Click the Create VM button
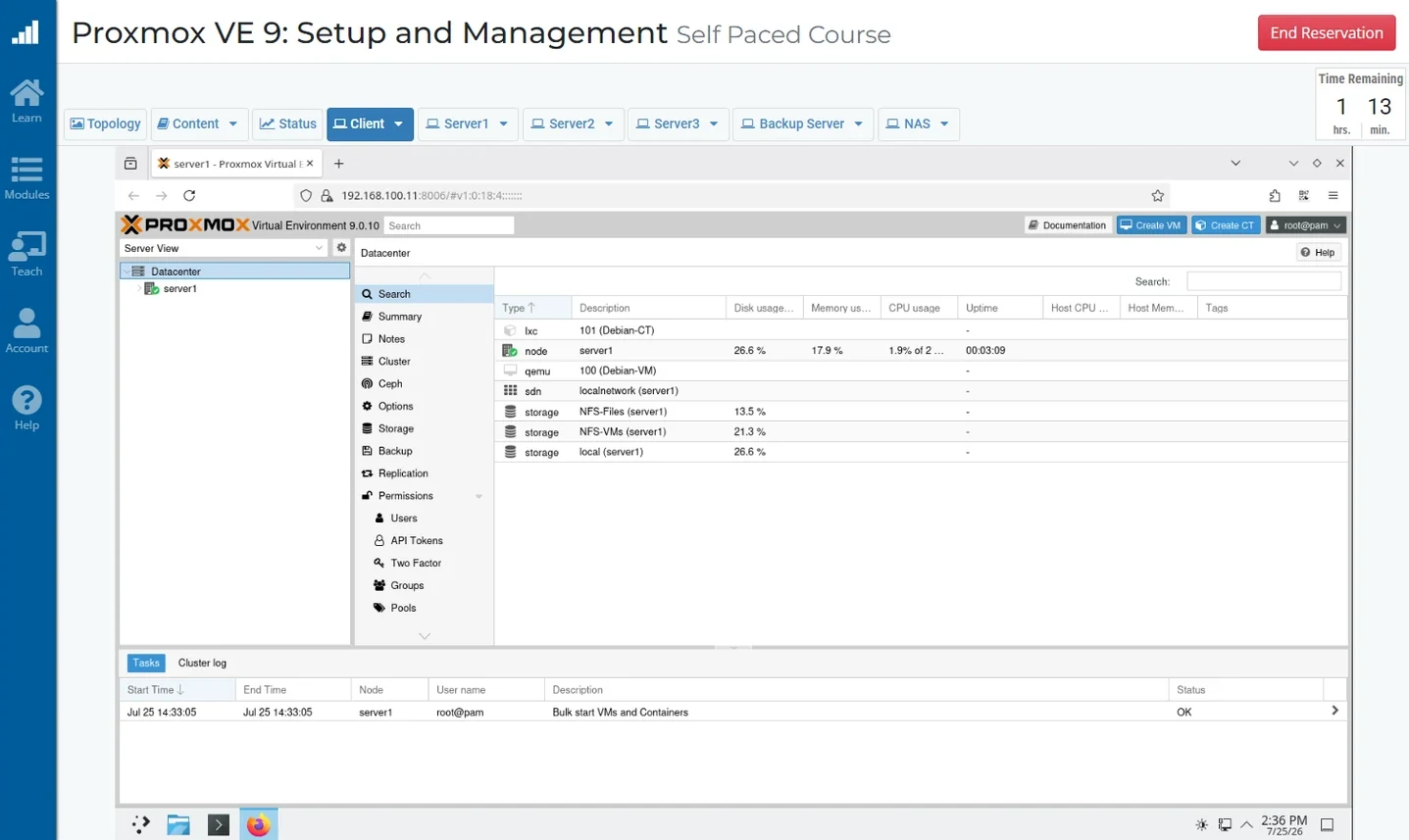The height and width of the screenshot is (840, 1409). 1151,225
